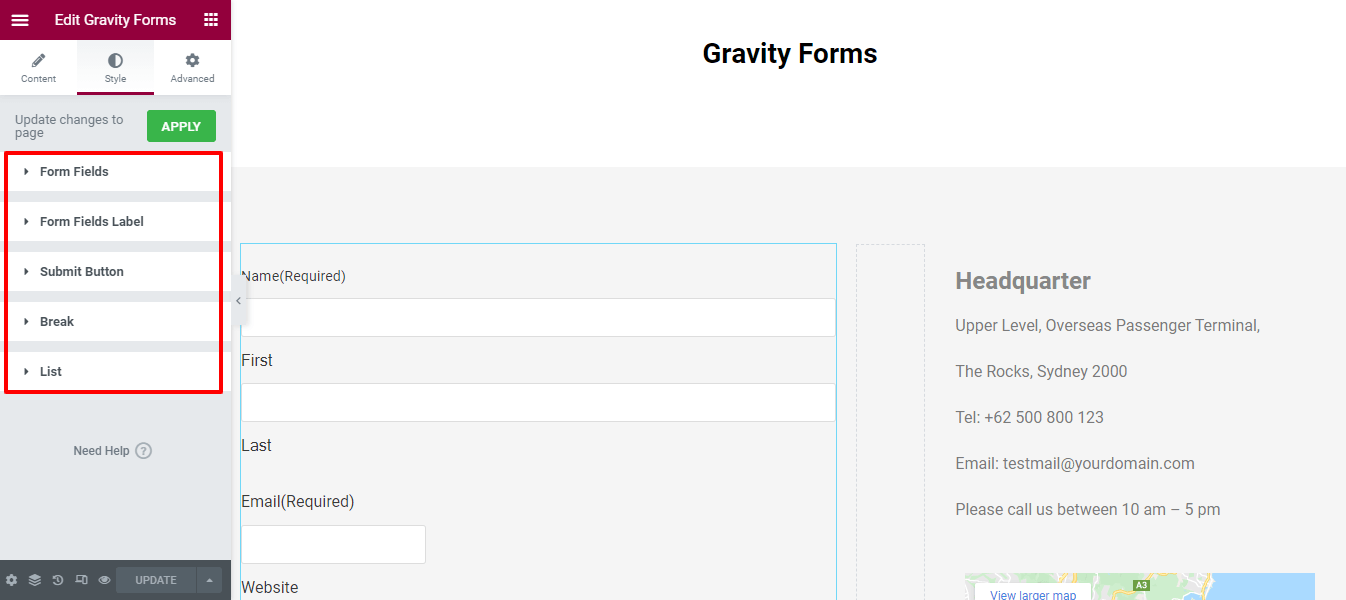The width and height of the screenshot is (1346, 600).
Task: Preview changes with the eye icon
Action: click(x=103, y=579)
